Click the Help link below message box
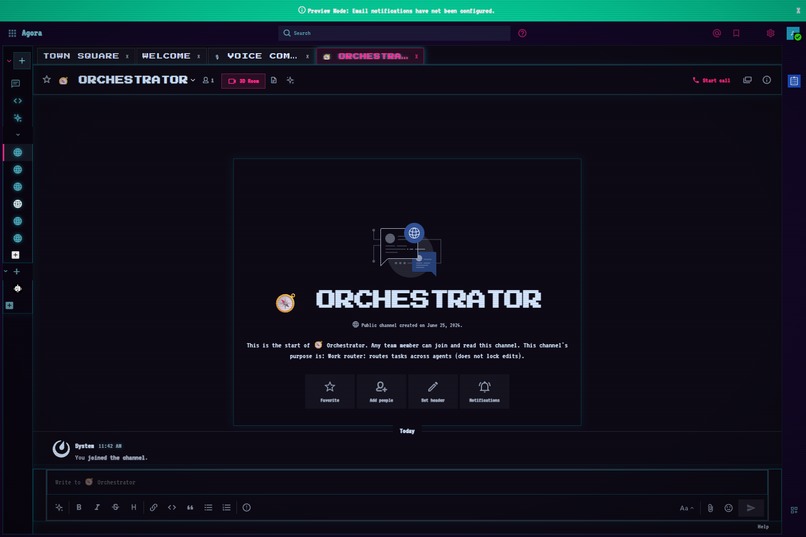Viewport: 806px width, 537px height. (x=763, y=527)
